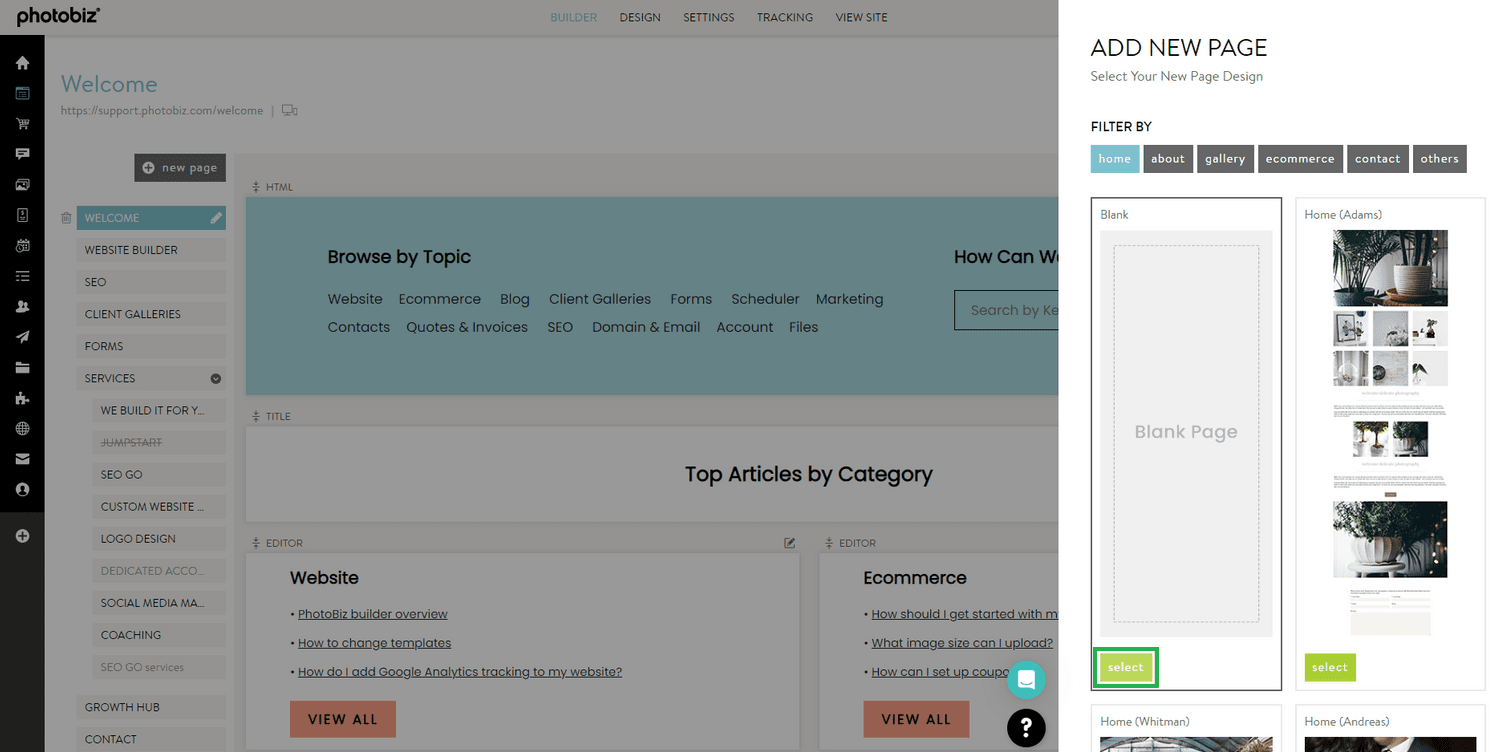Viewport: 1500px width, 752px height.
Task: Open the account user icon in the sidebar
Action: point(22,490)
